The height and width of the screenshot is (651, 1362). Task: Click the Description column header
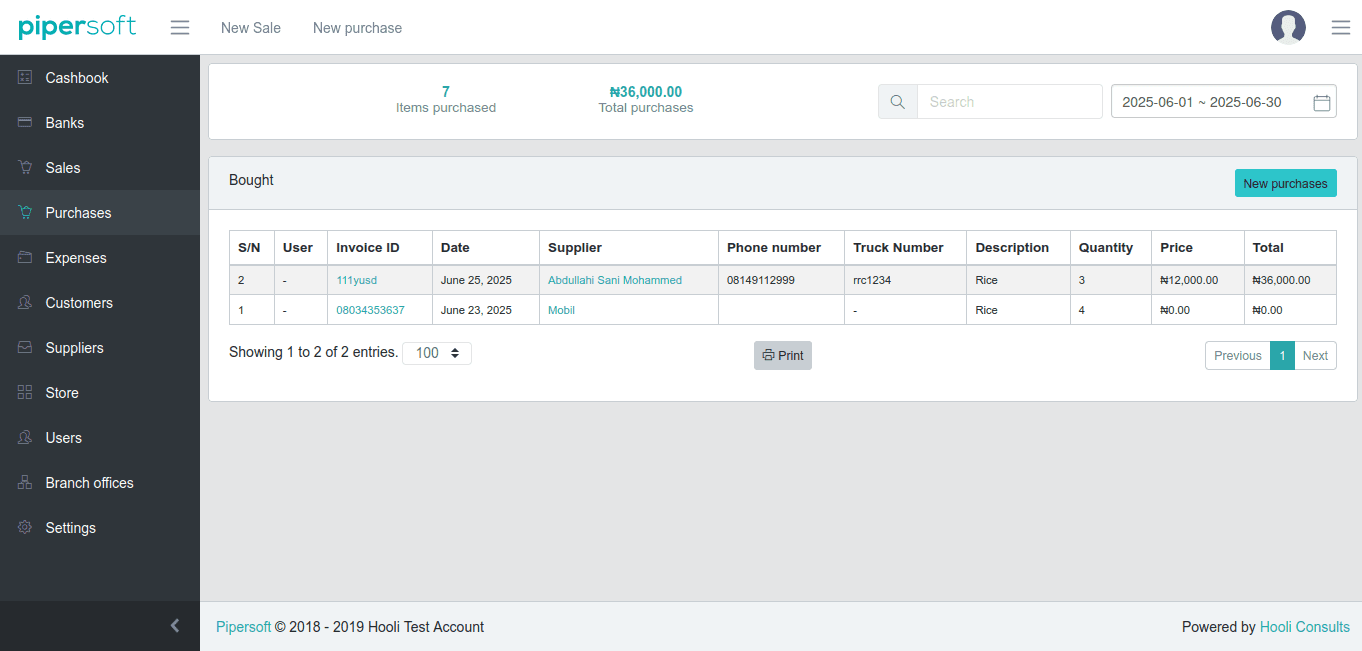1019,247
